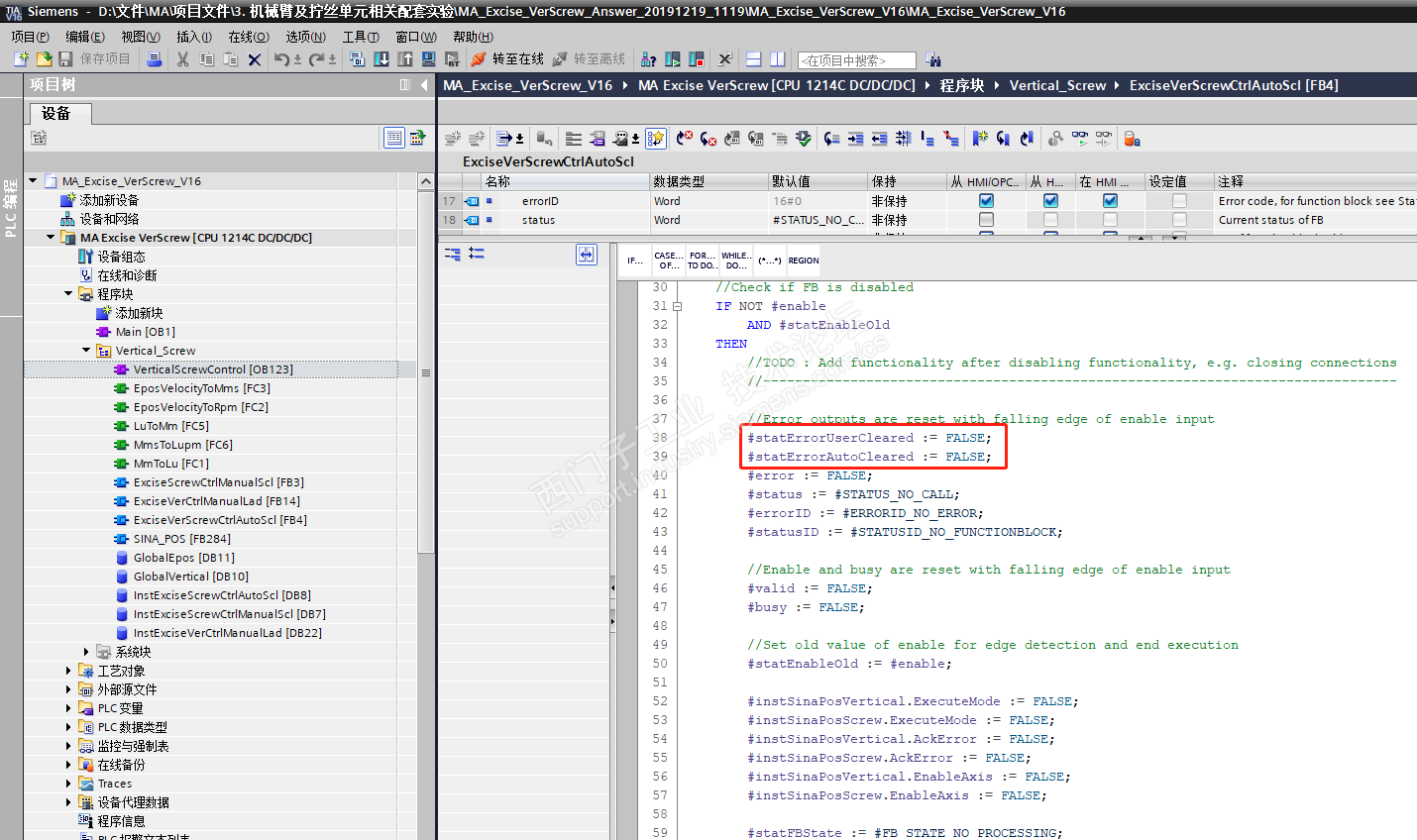Image resolution: width=1417 pixels, height=840 pixels.
Task: Uncheck HMI/OPC accessible checkbox for errorID
Action: (986, 201)
